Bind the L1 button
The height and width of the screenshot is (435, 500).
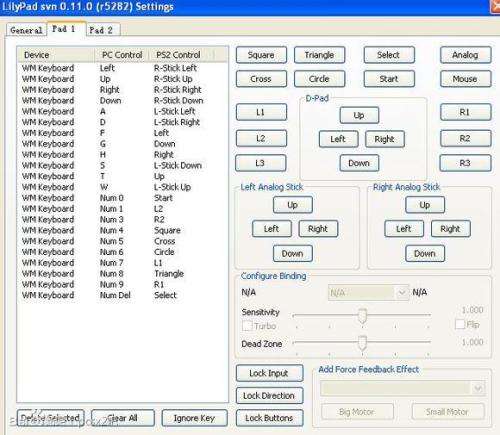261,112
